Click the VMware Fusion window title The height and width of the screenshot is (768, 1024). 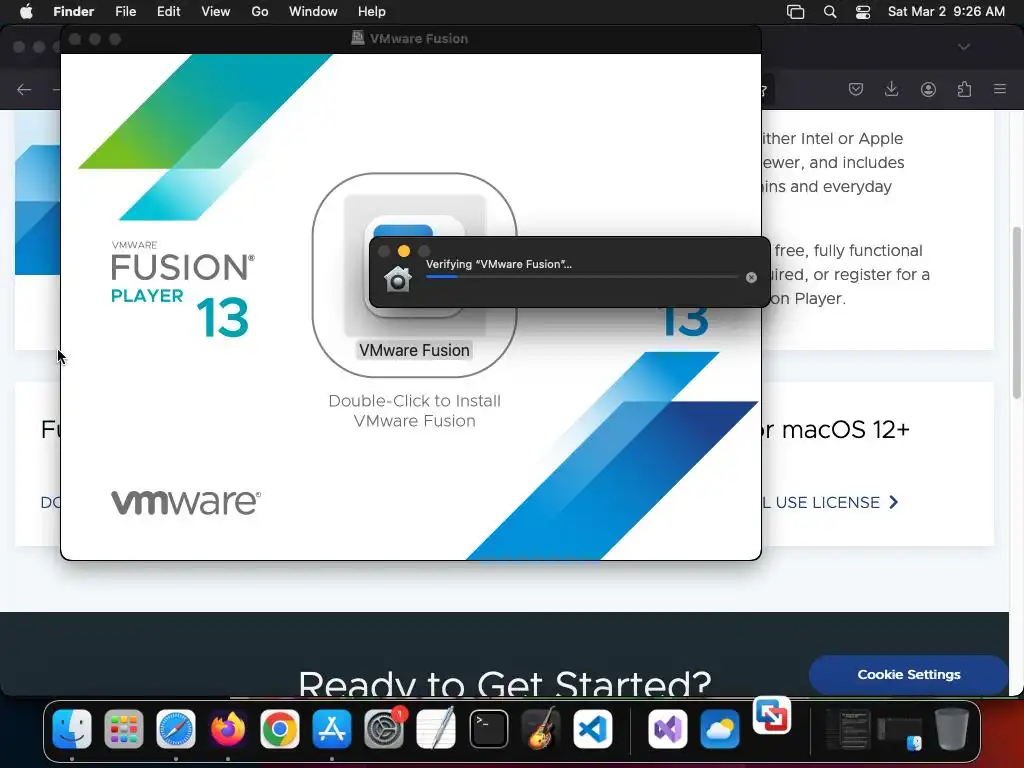[419, 39]
